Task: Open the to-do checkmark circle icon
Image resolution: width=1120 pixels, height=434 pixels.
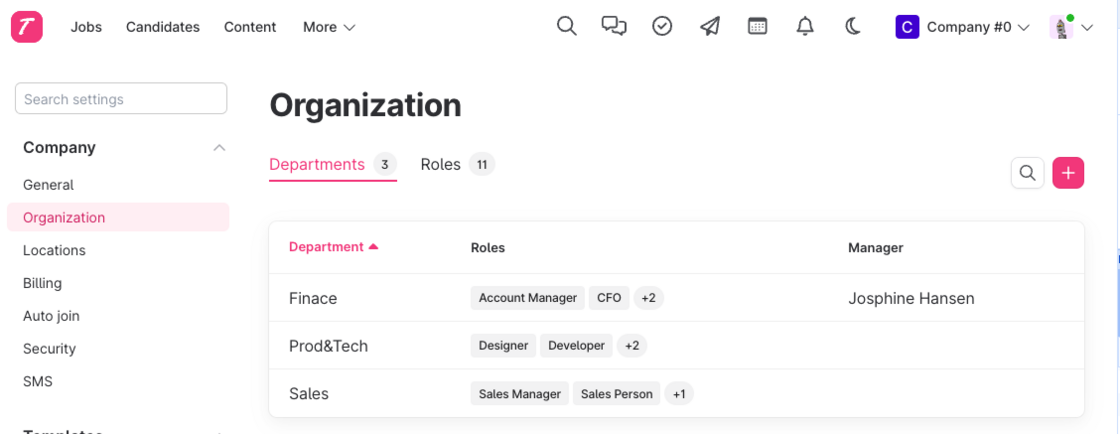Action: click(x=662, y=27)
